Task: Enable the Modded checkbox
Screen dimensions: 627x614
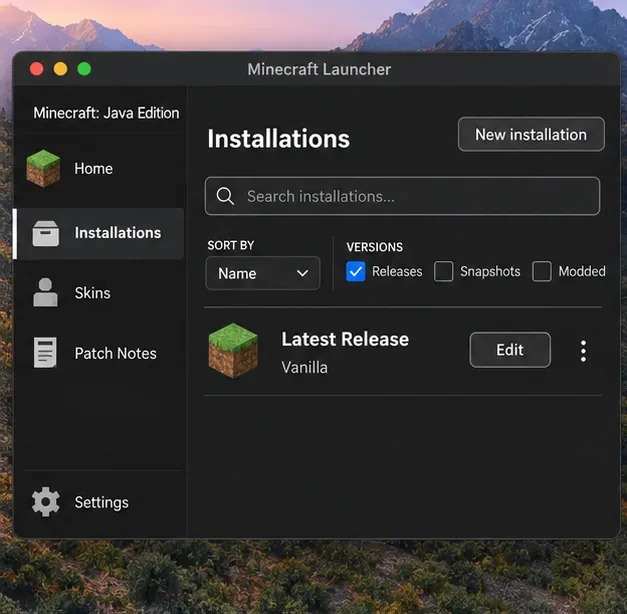Action: click(x=542, y=272)
